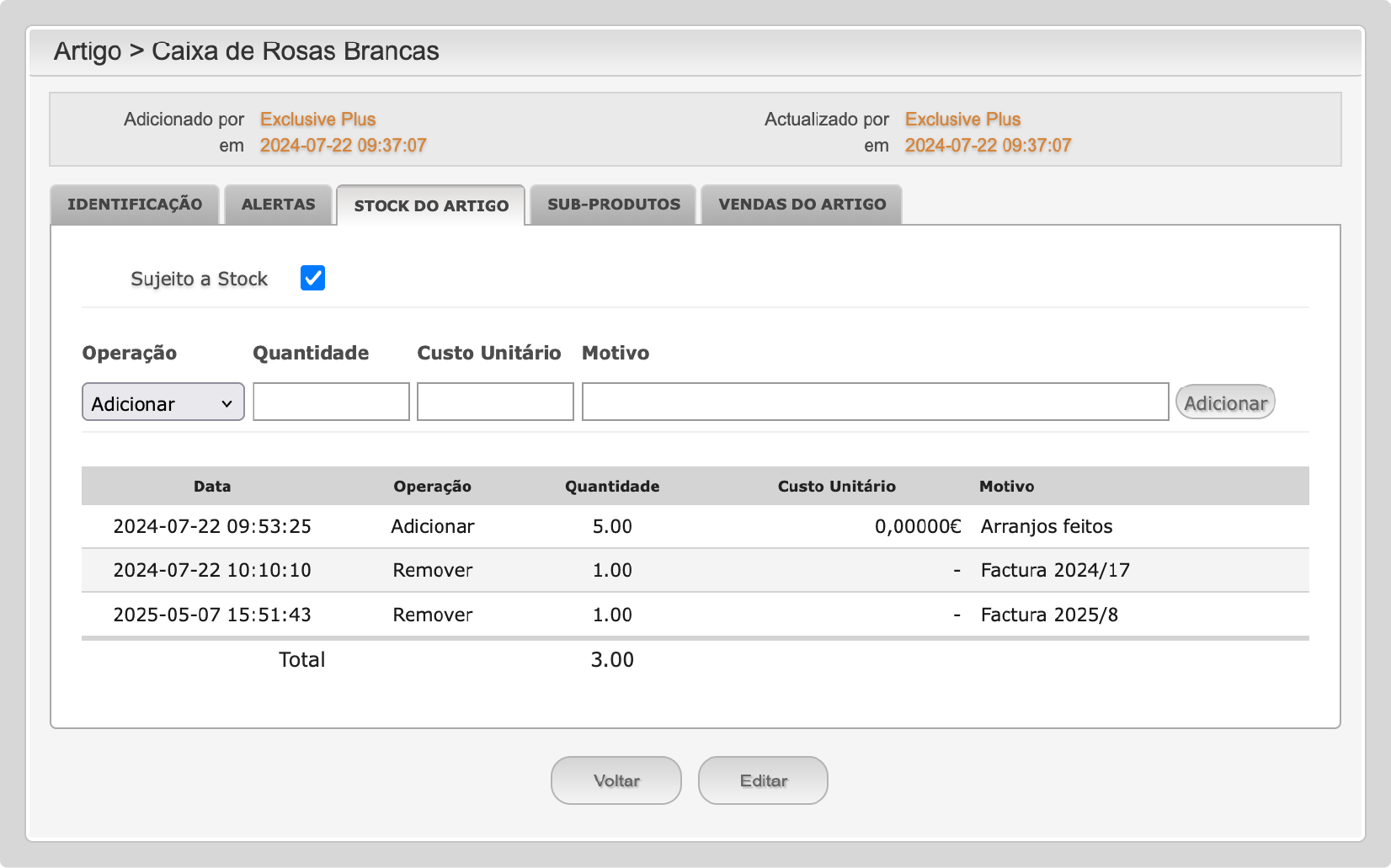Click the Custo Unitário table column header
The width and height of the screenshot is (1391, 868).
pyautogui.click(x=836, y=487)
